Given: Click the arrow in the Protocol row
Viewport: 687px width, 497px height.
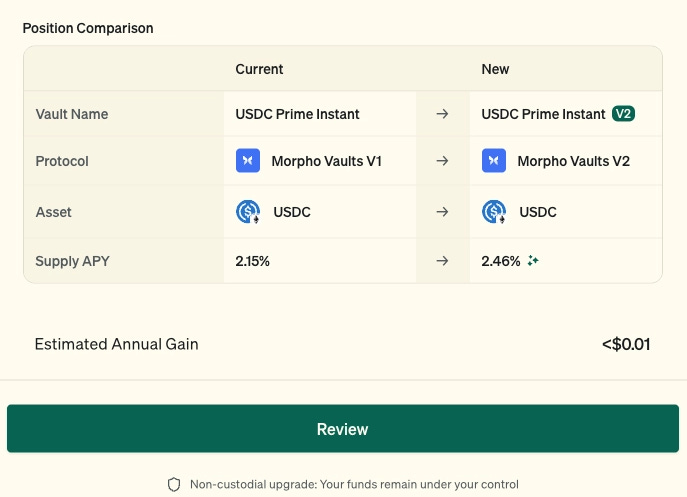Looking at the screenshot, I should click(442, 161).
